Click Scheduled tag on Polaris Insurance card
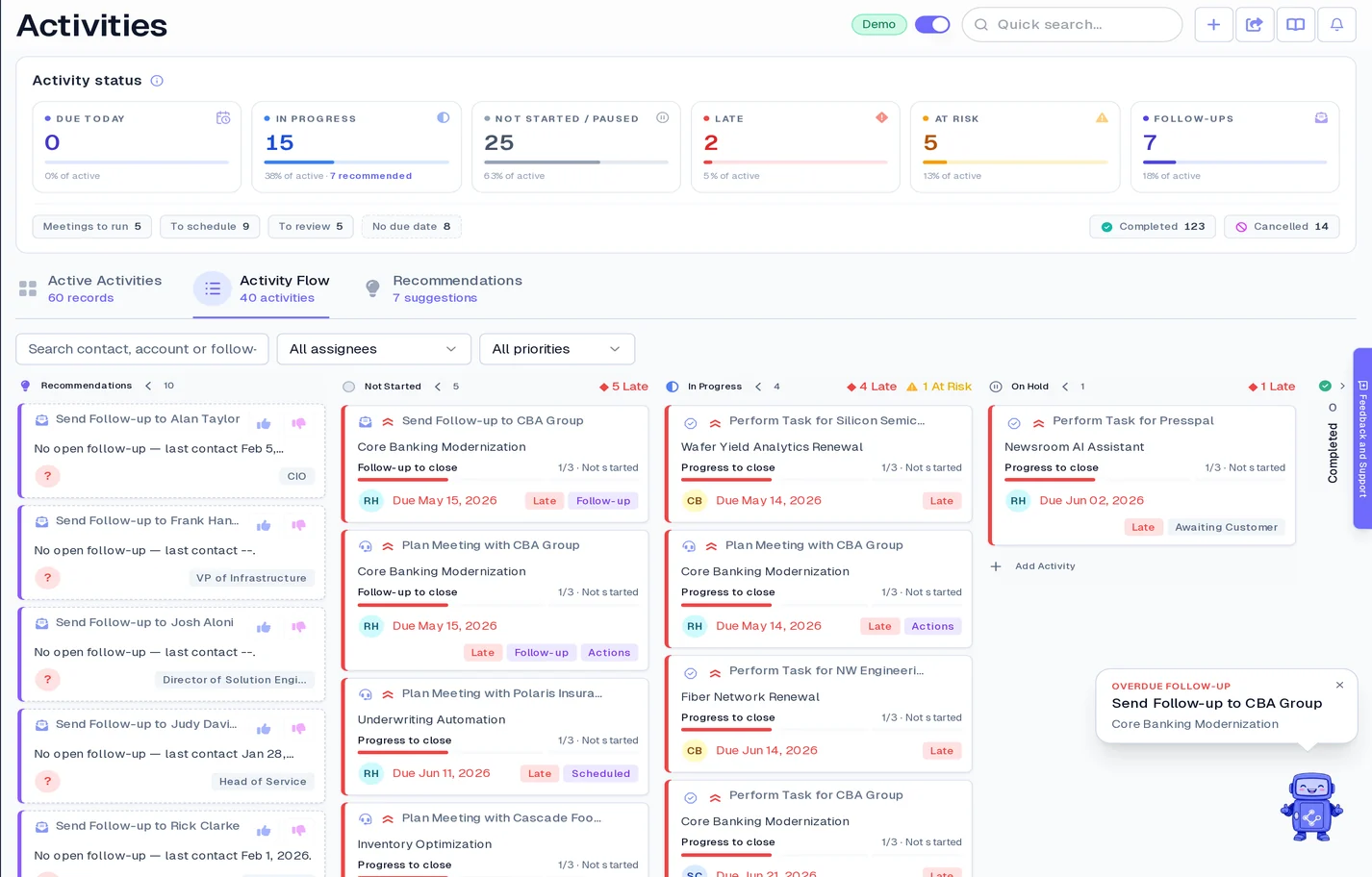The image size is (1372, 877). tap(600, 774)
